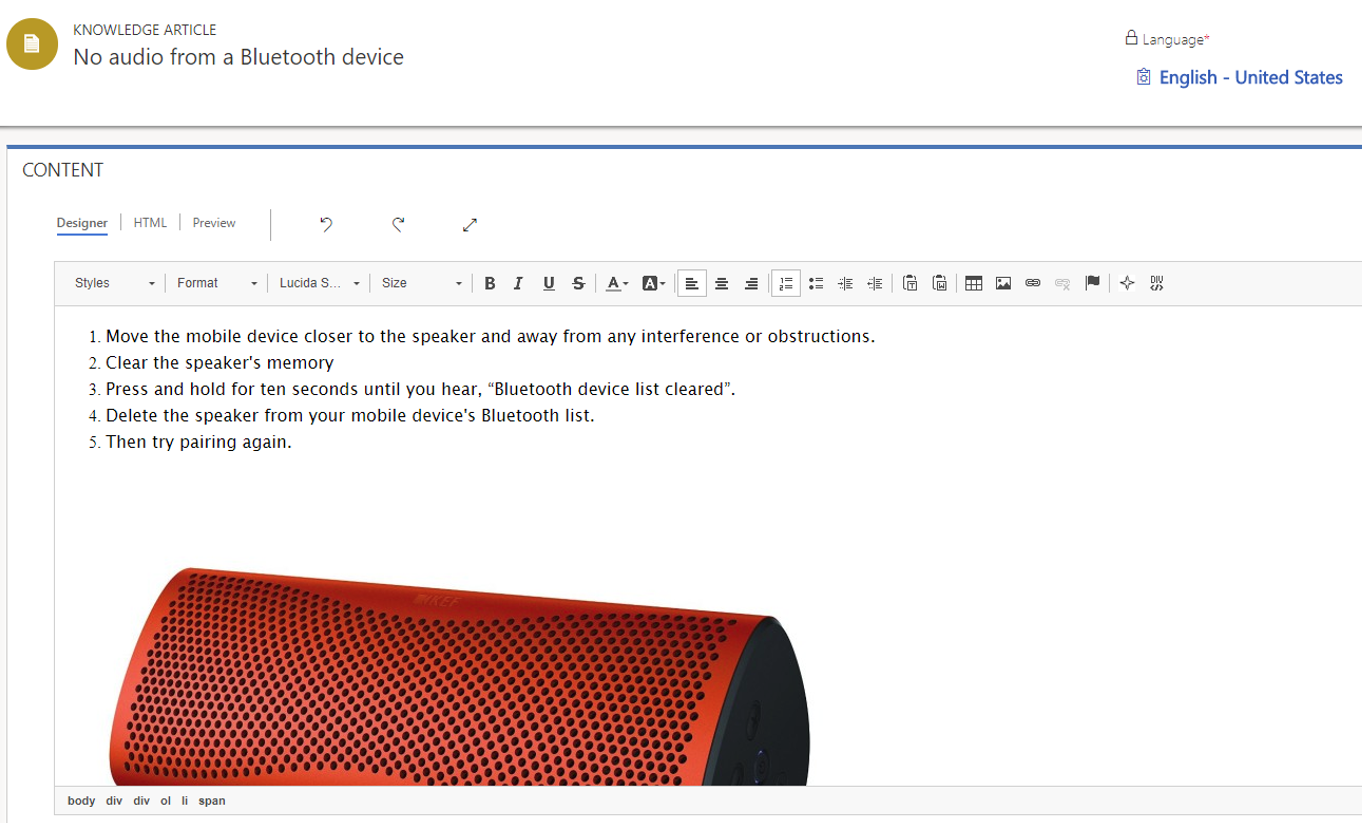Viewport: 1362px width, 823px height.
Task: Click the CONTENT section heading
Action: [x=63, y=170]
